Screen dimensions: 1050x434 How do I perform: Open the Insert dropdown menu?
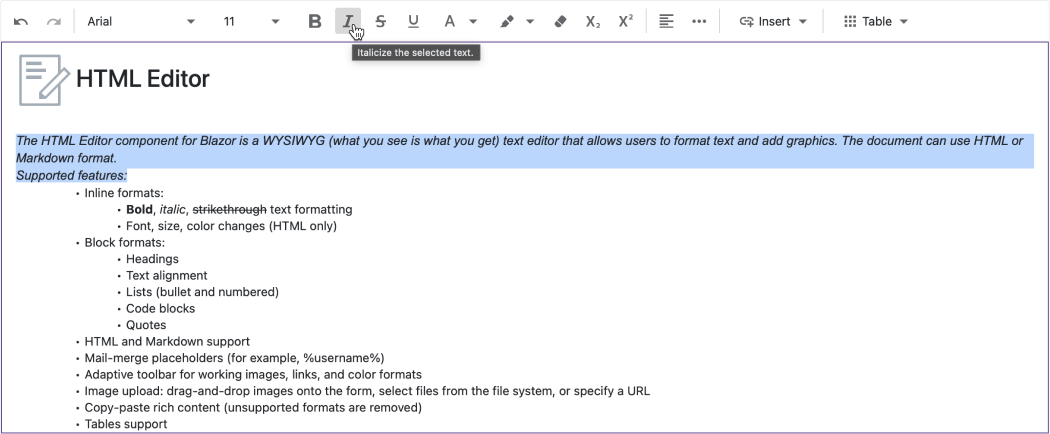point(773,21)
